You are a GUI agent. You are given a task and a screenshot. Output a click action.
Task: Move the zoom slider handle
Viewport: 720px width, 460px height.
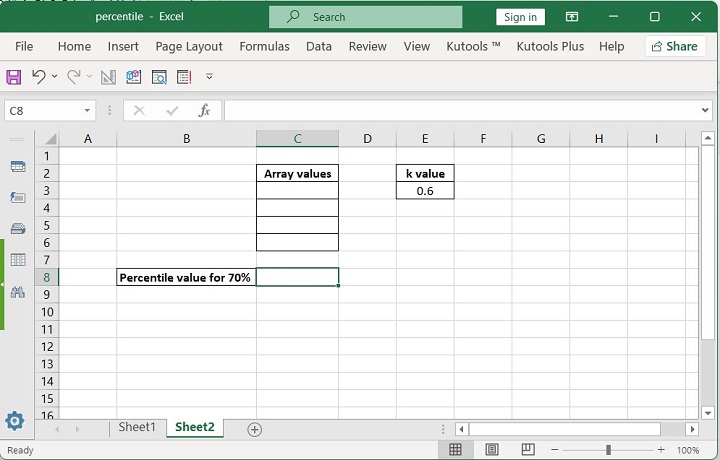pyautogui.click(x=608, y=449)
